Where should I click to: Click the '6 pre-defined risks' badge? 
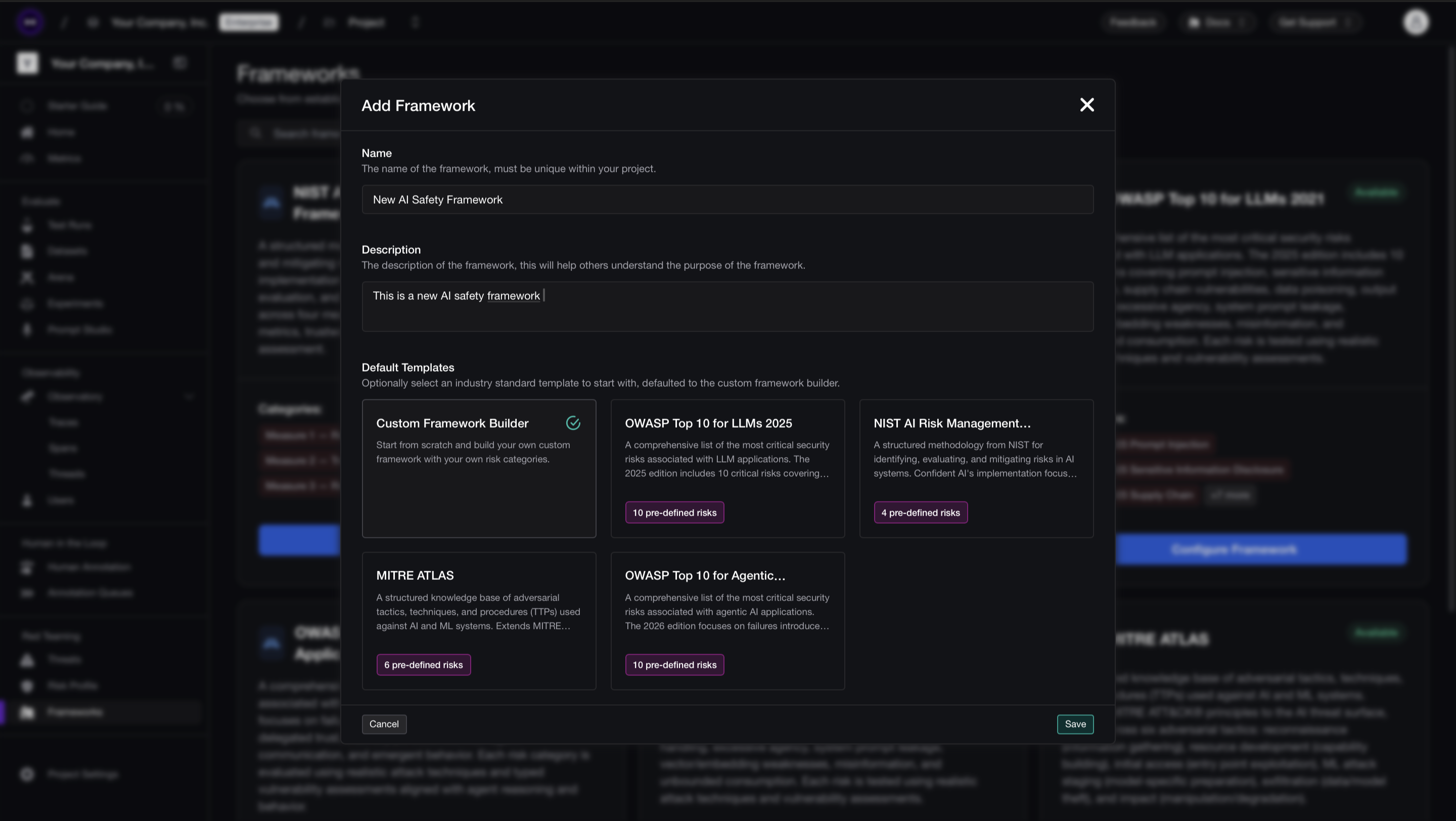tap(423, 665)
